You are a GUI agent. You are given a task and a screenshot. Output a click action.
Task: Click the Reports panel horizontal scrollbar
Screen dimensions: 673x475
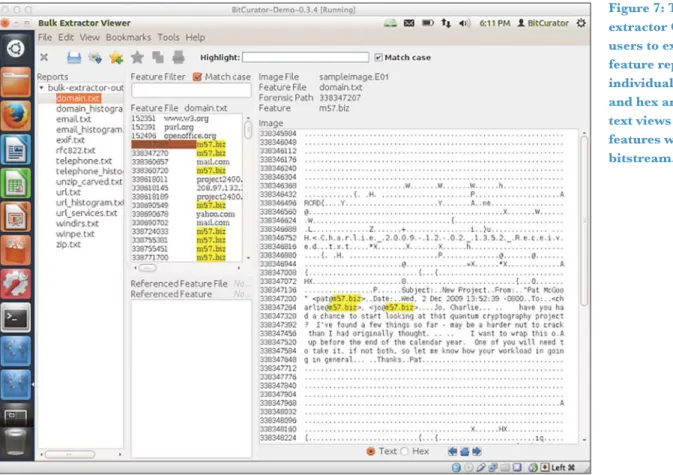70,454
